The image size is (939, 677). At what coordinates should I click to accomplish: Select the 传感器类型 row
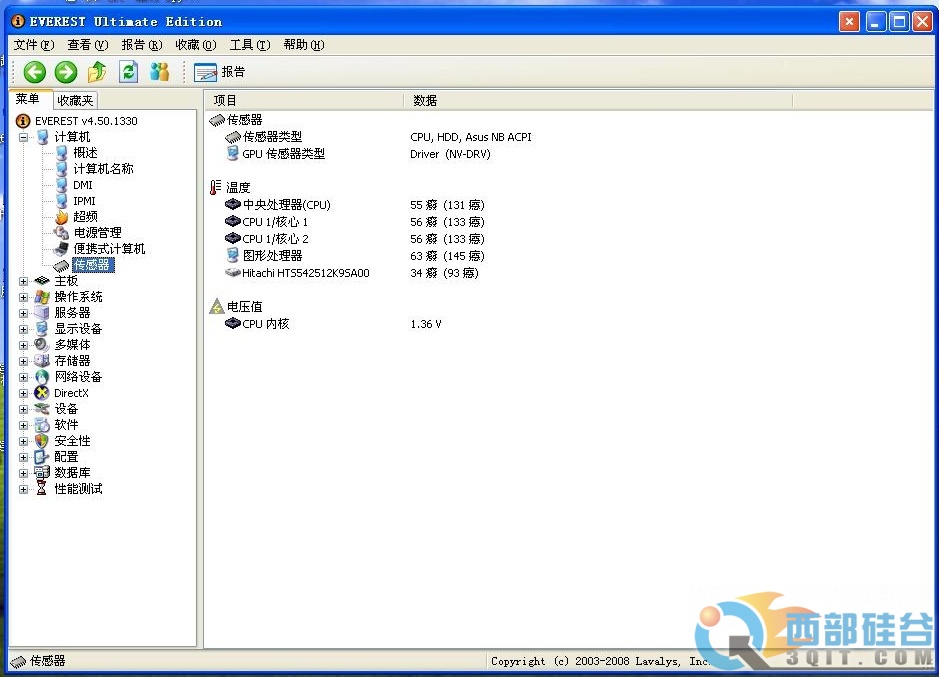pyautogui.click(x=378, y=137)
